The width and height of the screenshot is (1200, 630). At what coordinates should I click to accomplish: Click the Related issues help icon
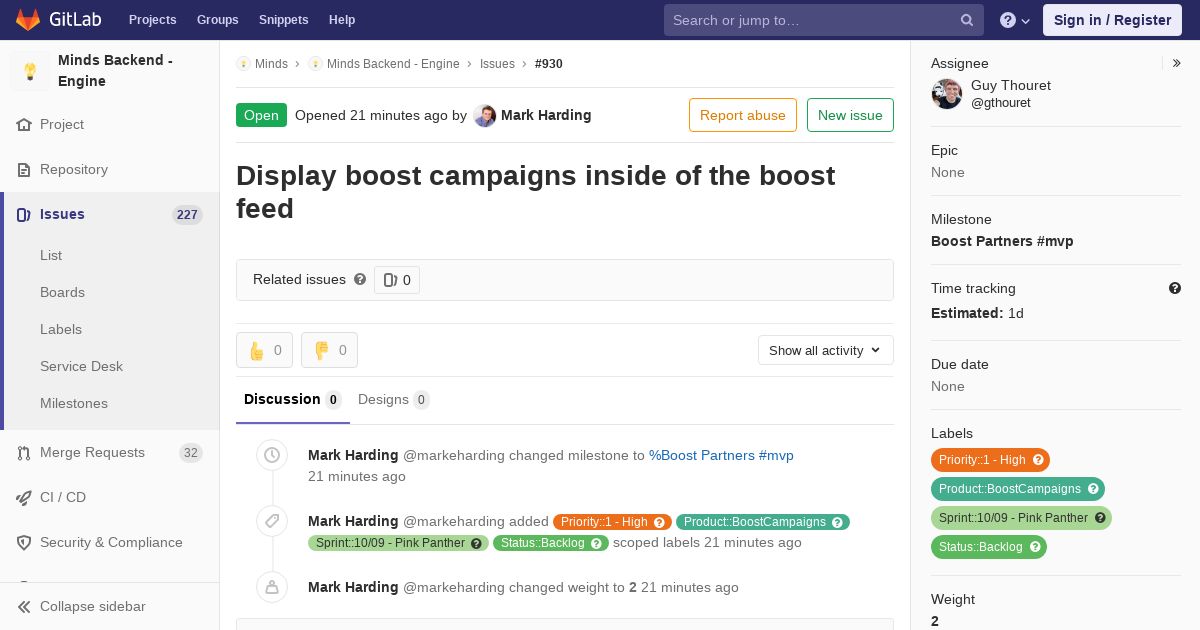tap(360, 279)
